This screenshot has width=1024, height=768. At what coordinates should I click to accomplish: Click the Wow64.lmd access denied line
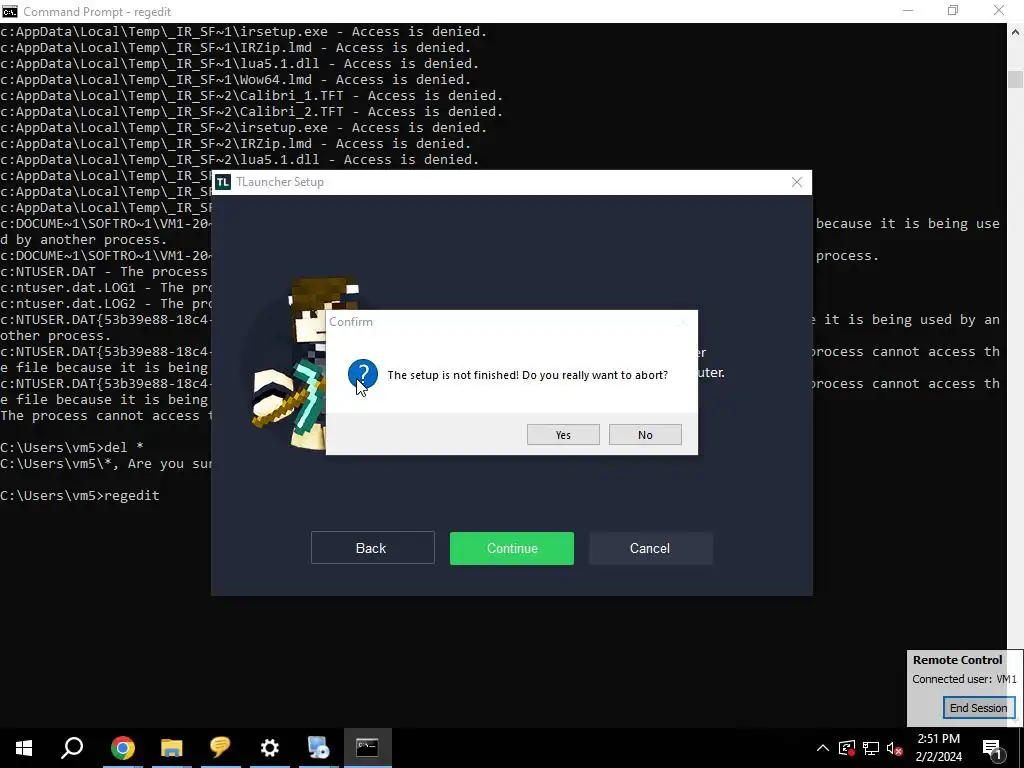coord(236,80)
